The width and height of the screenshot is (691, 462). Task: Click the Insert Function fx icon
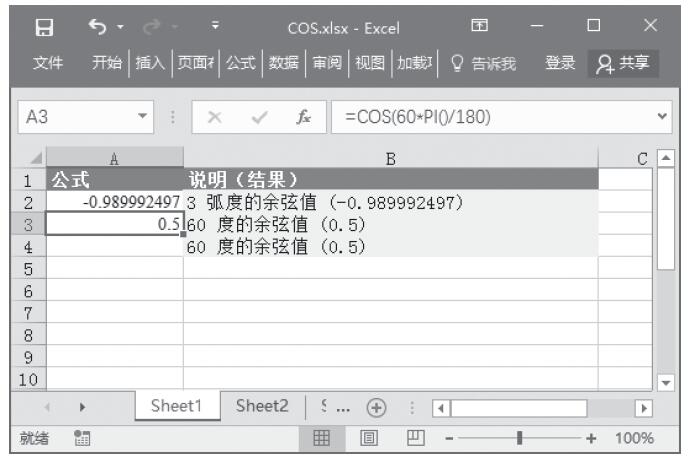301,116
